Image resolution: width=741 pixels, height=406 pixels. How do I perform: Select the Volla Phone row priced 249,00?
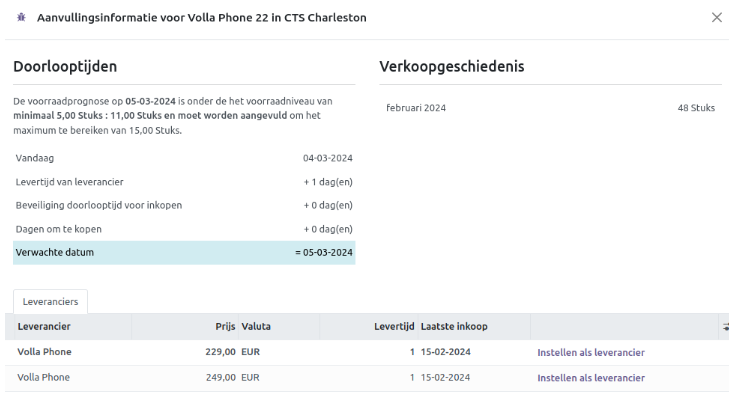[44, 378]
